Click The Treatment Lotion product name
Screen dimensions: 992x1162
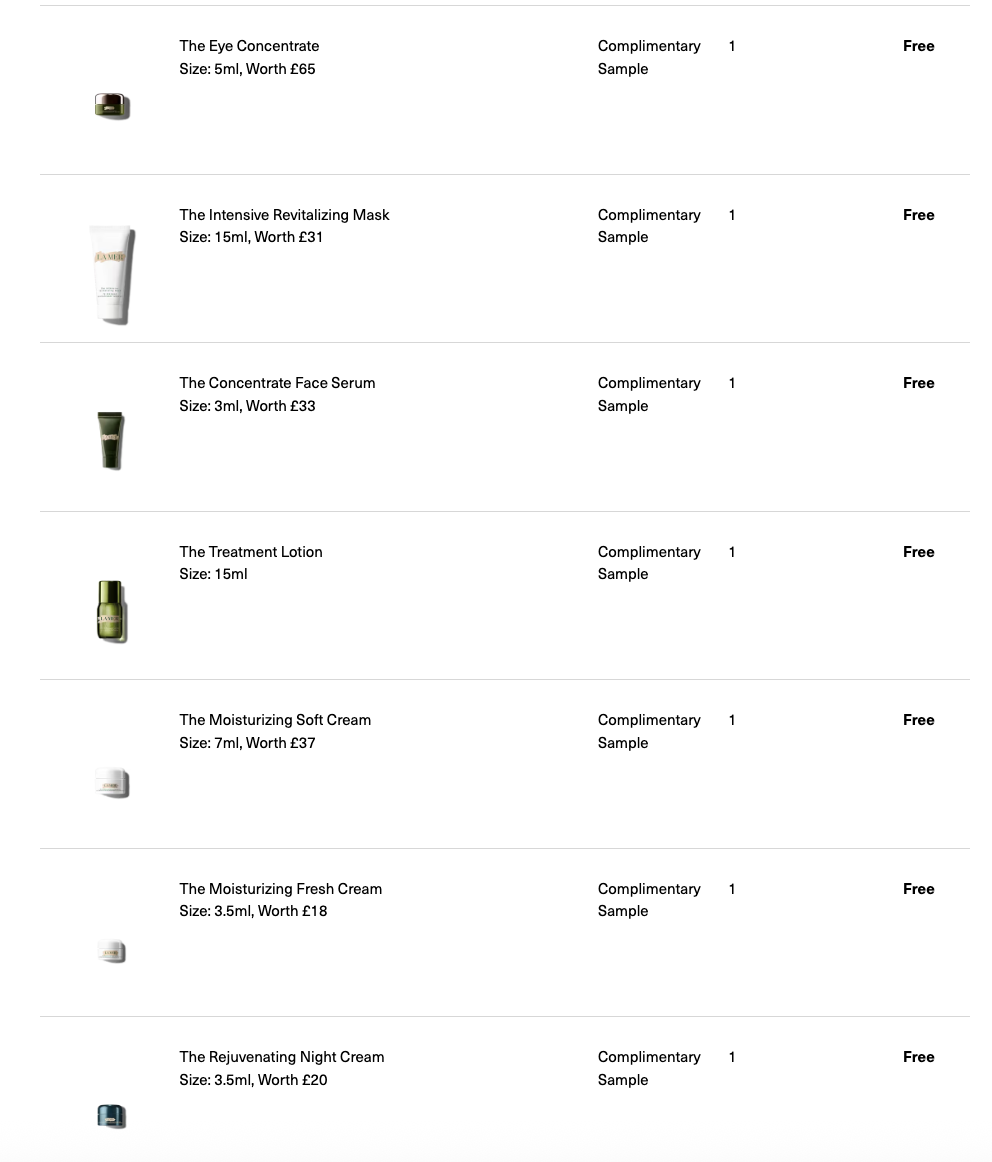point(251,552)
